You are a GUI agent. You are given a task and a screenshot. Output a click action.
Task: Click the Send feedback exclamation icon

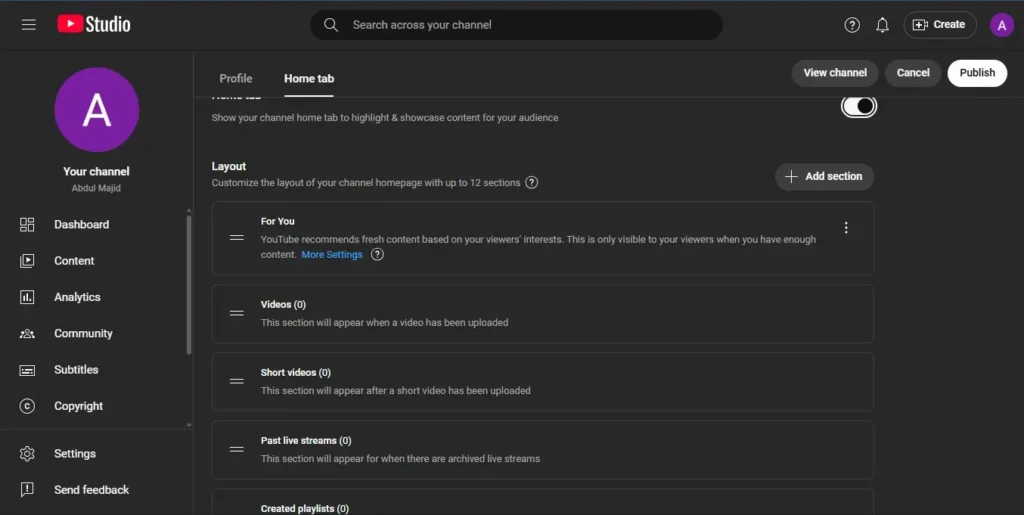click(x=27, y=490)
